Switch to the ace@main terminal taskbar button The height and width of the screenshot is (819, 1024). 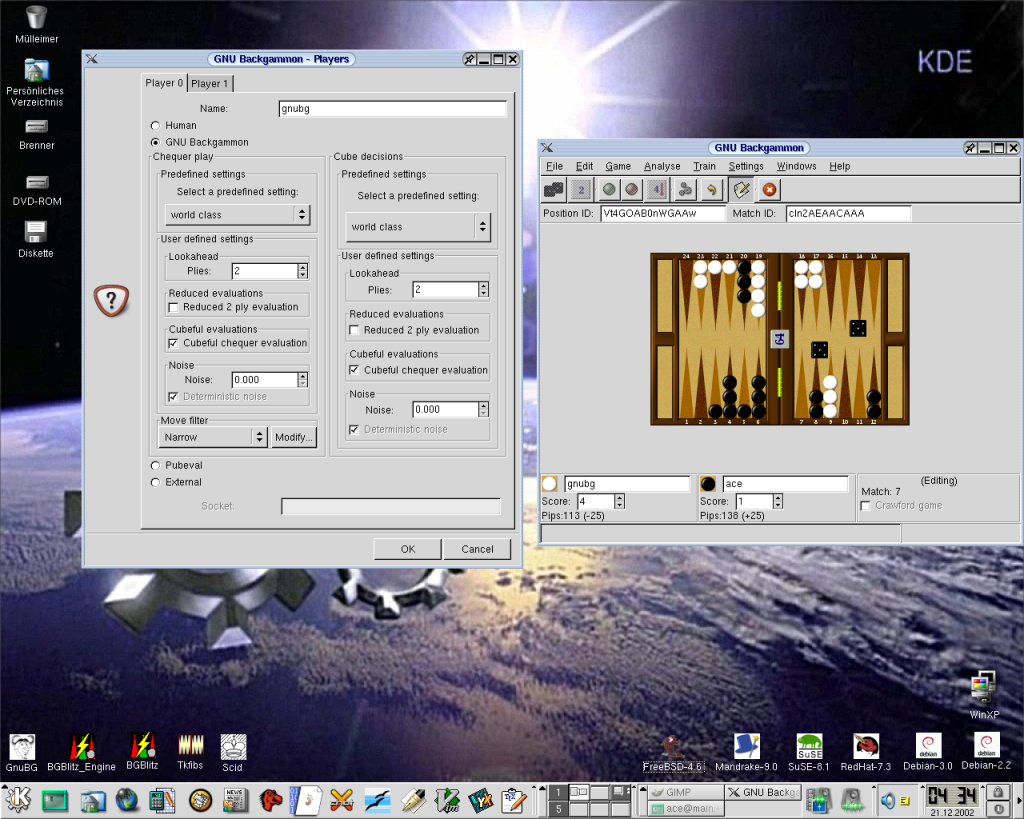[x=685, y=809]
